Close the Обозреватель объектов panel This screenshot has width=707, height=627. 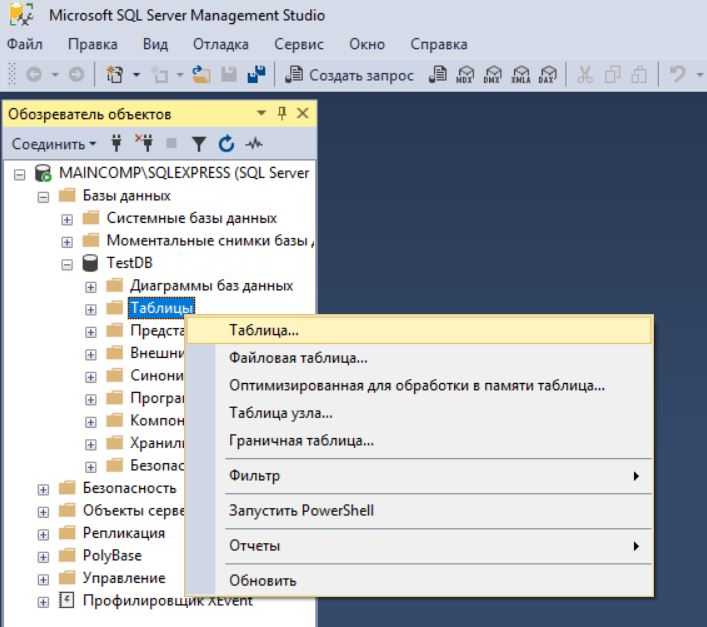point(302,114)
